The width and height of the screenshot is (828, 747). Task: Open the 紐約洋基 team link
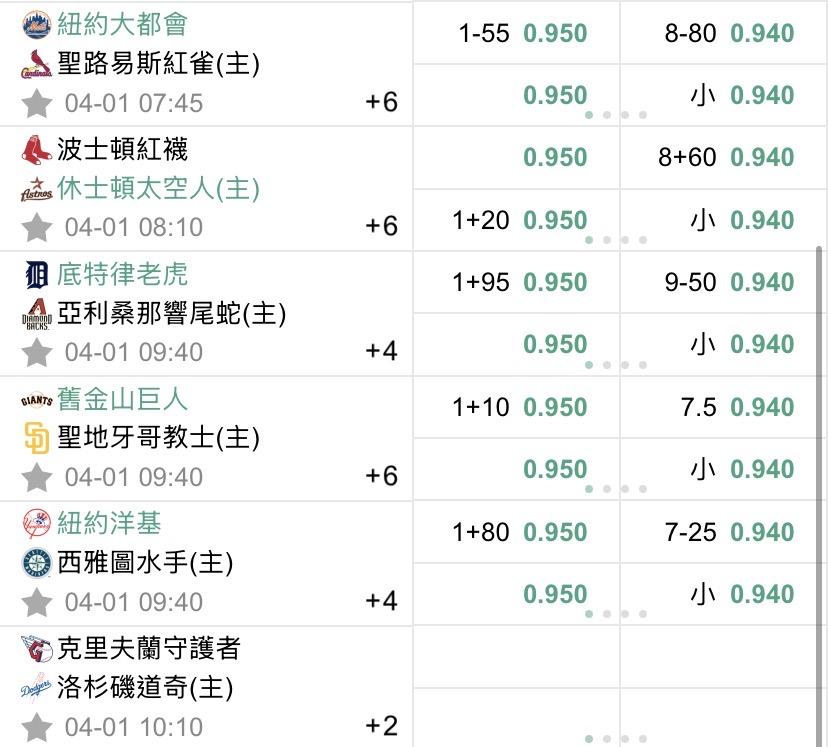point(109,523)
